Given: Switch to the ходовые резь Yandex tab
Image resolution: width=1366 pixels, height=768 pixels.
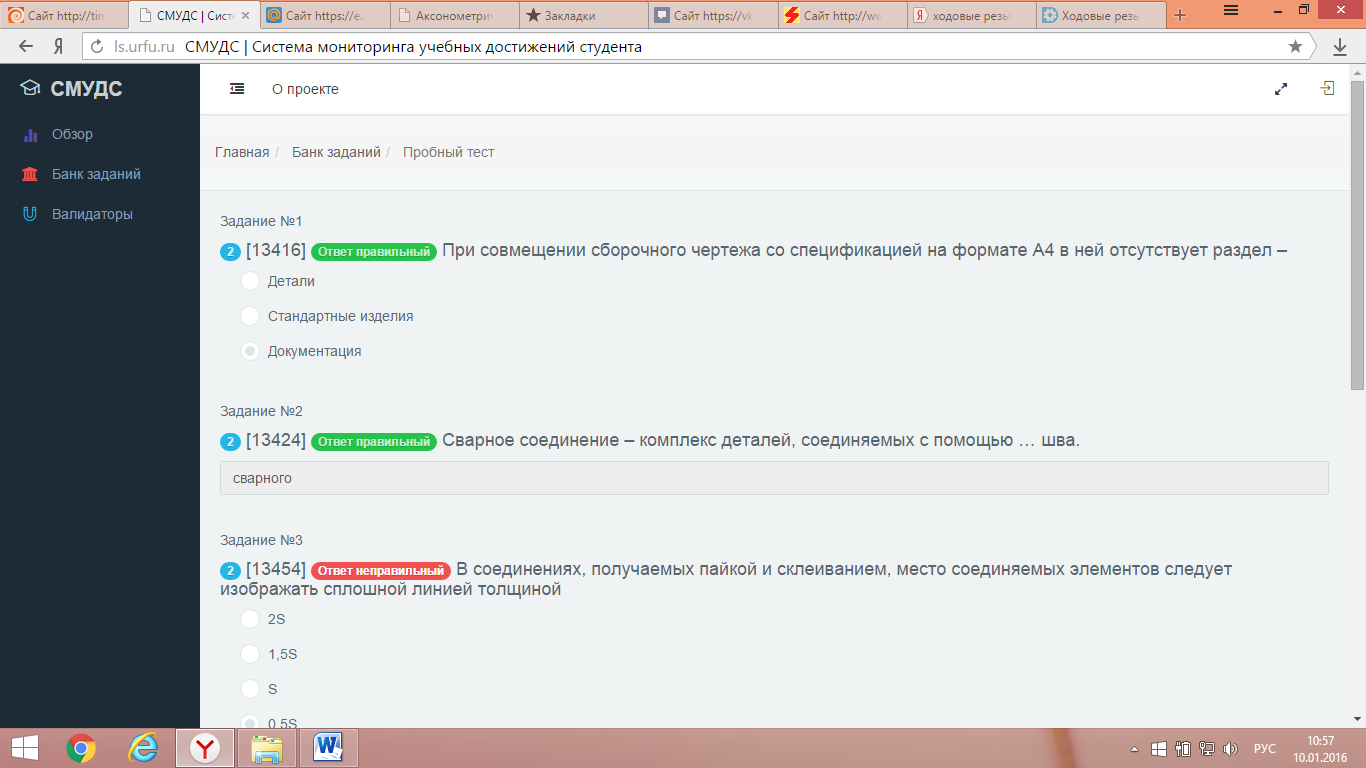Looking at the screenshot, I should pyautogui.click(x=971, y=15).
